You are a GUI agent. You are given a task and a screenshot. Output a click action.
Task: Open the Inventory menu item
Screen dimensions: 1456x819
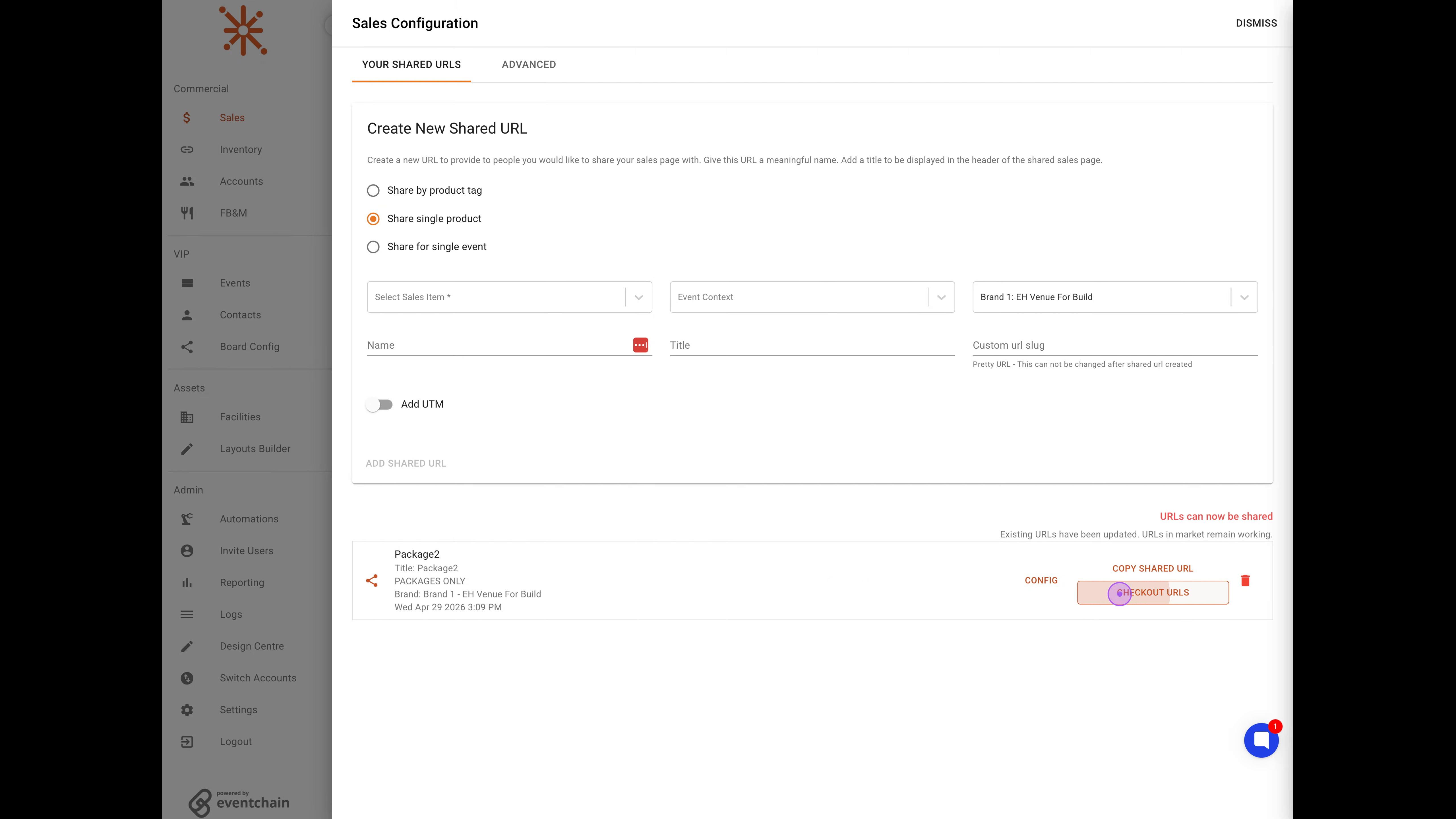(241, 149)
